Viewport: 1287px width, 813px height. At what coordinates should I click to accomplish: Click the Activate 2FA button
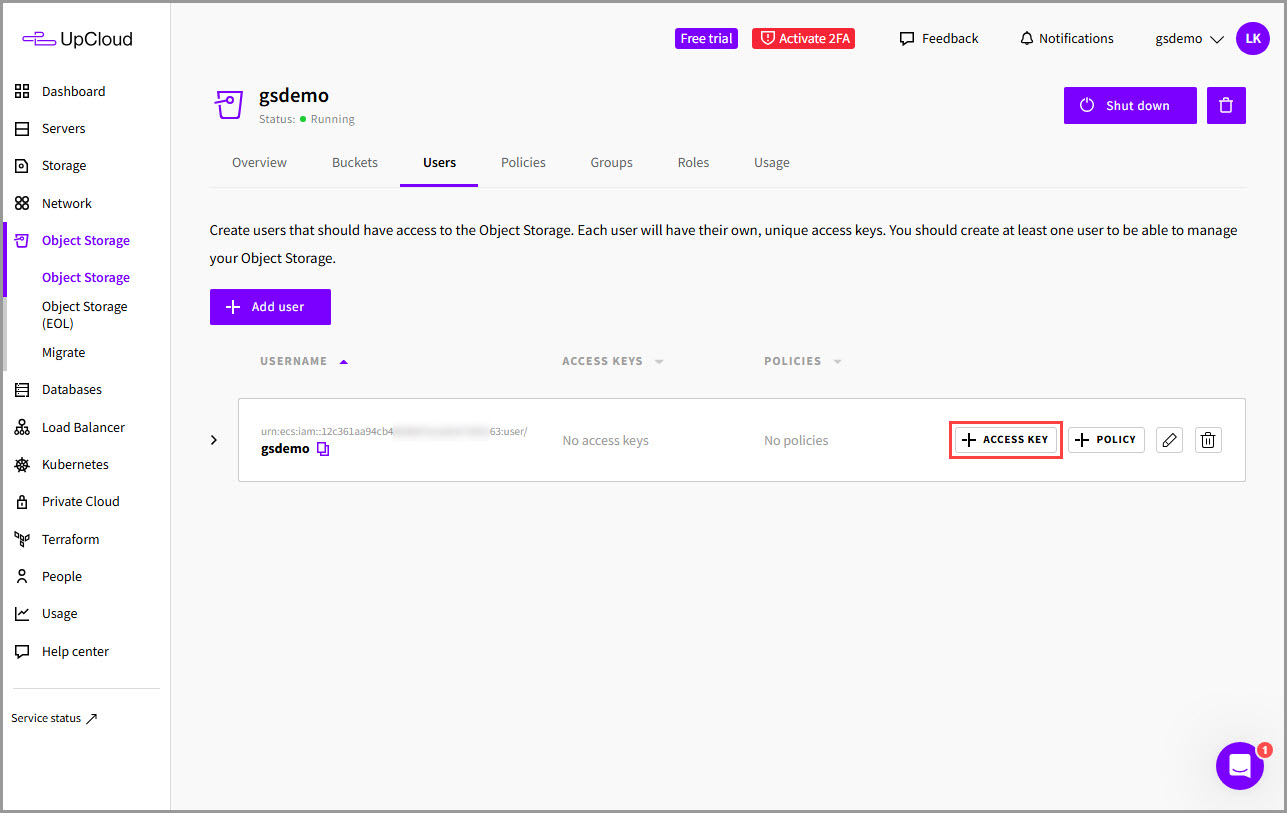tap(803, 39)
